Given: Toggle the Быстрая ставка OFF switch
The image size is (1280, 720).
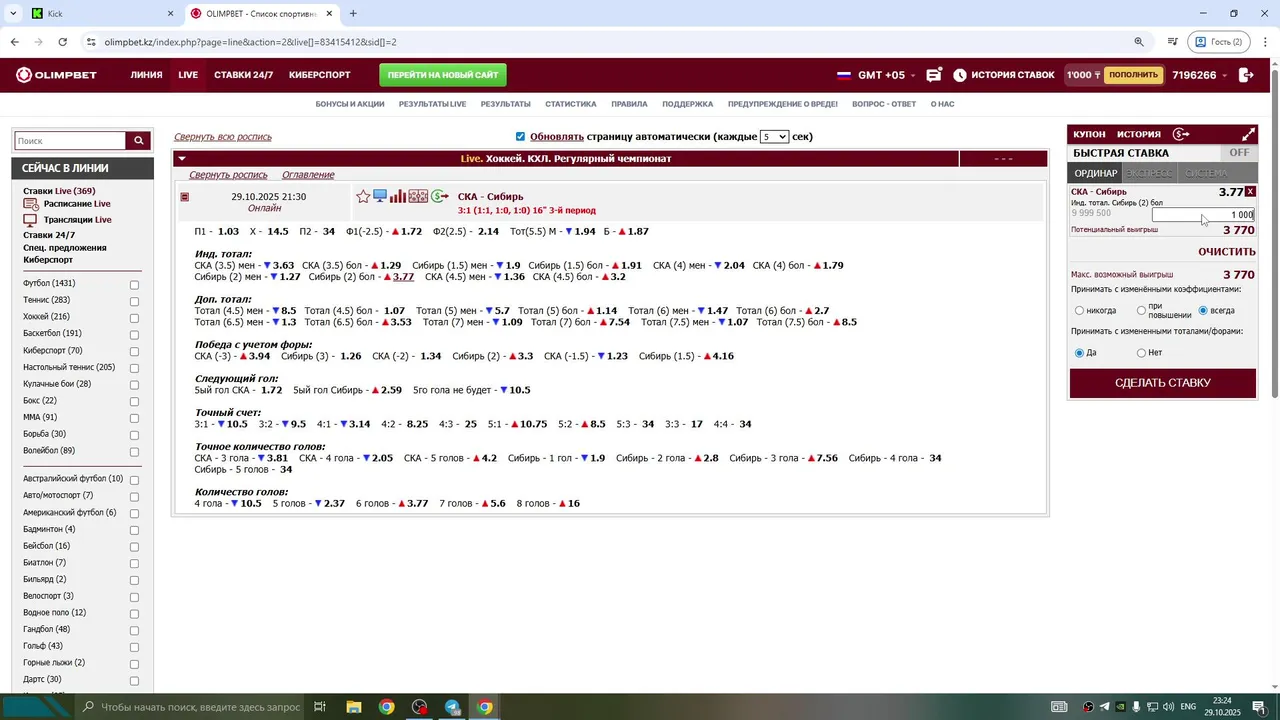Looking at the screenshot, I should (1238, 153).
